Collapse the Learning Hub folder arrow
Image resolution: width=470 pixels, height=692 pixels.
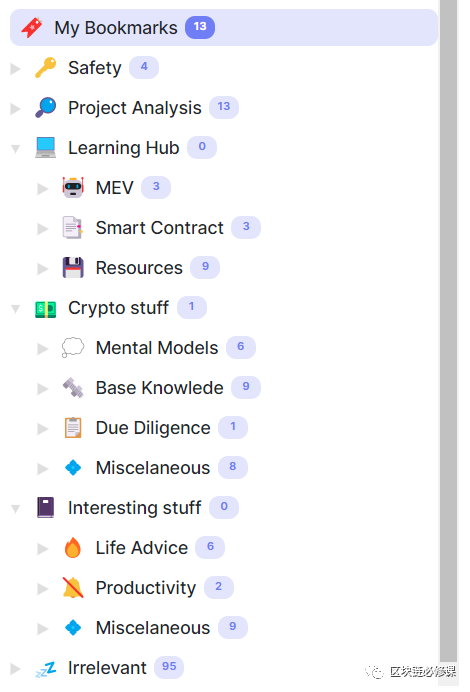[x=15, y=149]
